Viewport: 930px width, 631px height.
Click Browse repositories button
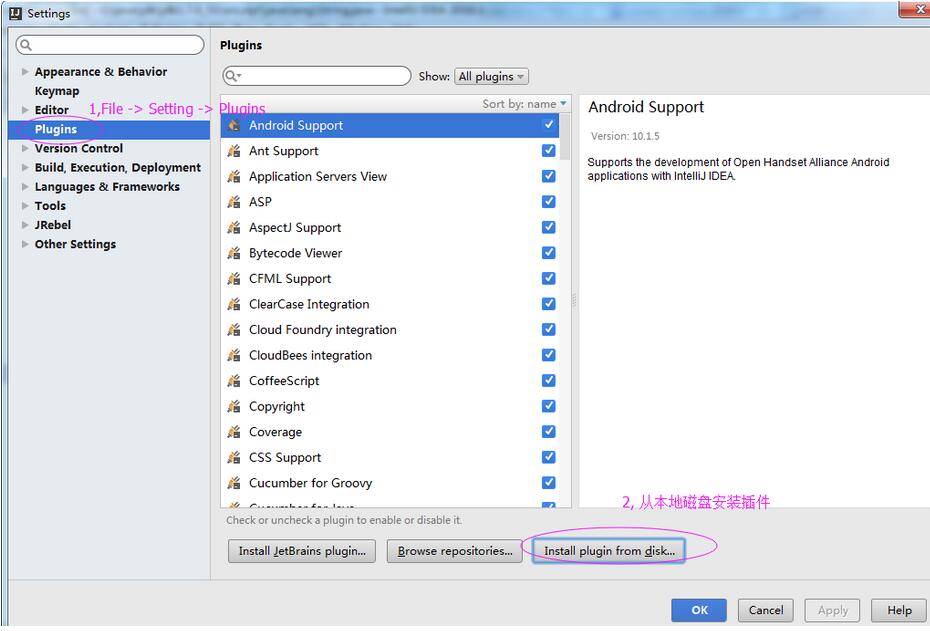pos(455,551)
